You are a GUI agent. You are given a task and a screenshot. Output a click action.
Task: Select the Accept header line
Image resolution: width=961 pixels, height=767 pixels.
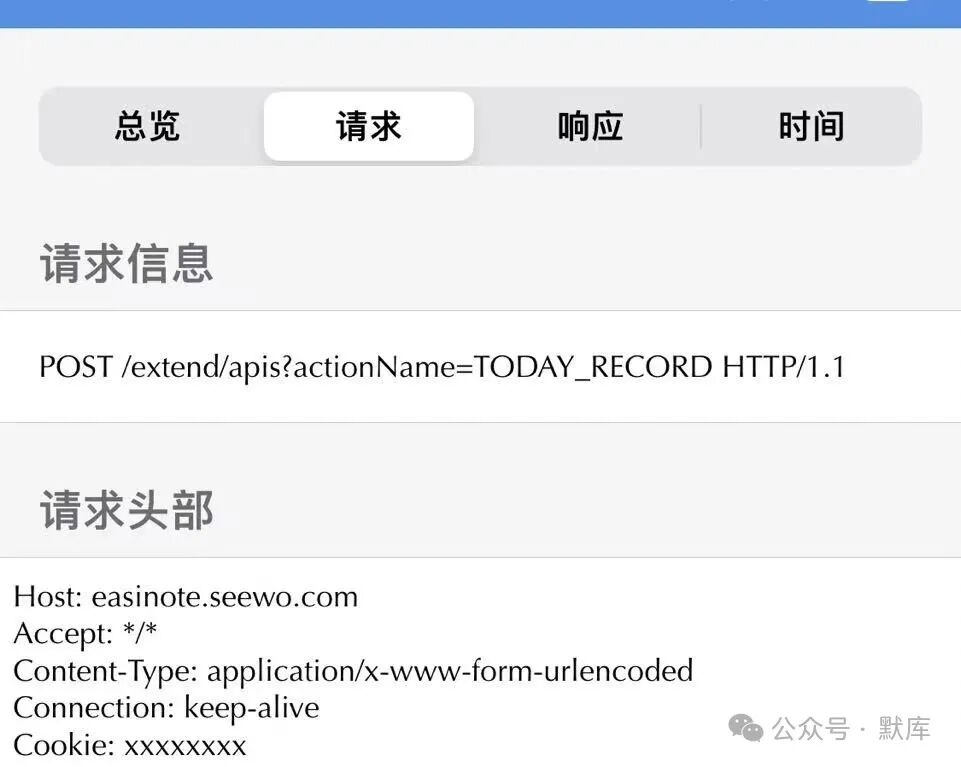pos(85,633)
